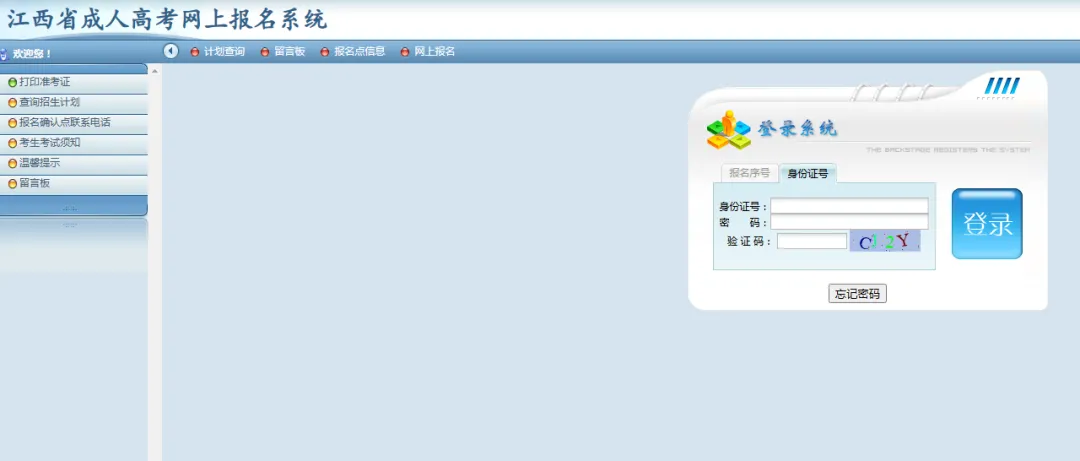Open 网上报名 in the top navigation
1080x461 pixels.
click(x=435, y=52)
